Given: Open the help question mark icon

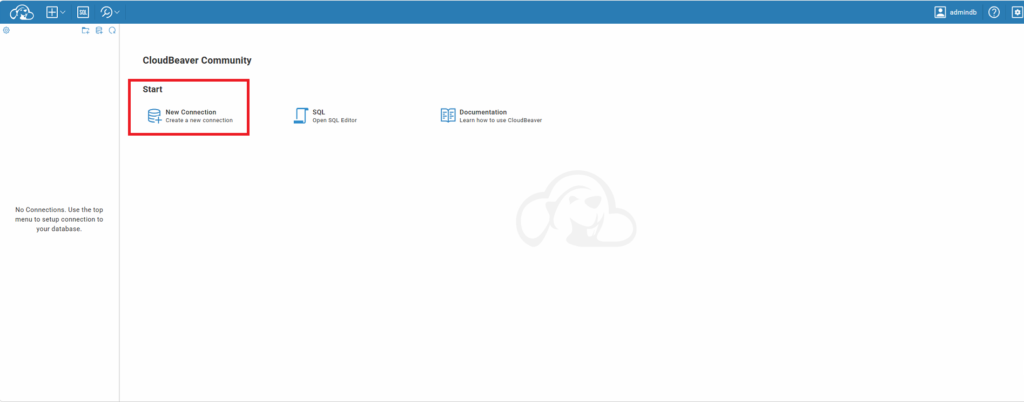Looking at the screenshot, I should 993,12.
